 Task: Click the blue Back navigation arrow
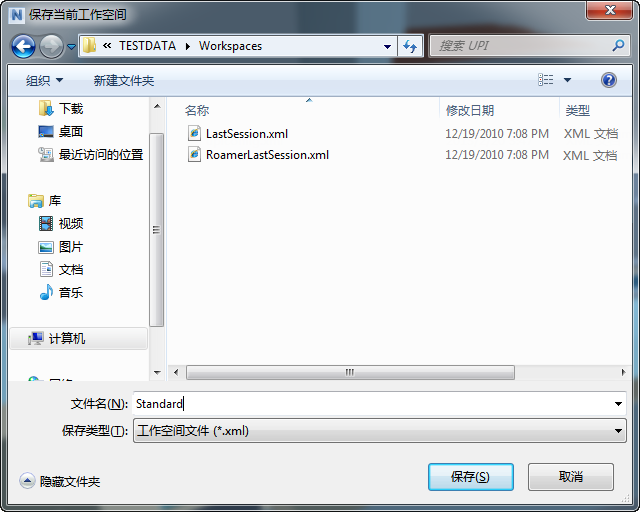23,46
